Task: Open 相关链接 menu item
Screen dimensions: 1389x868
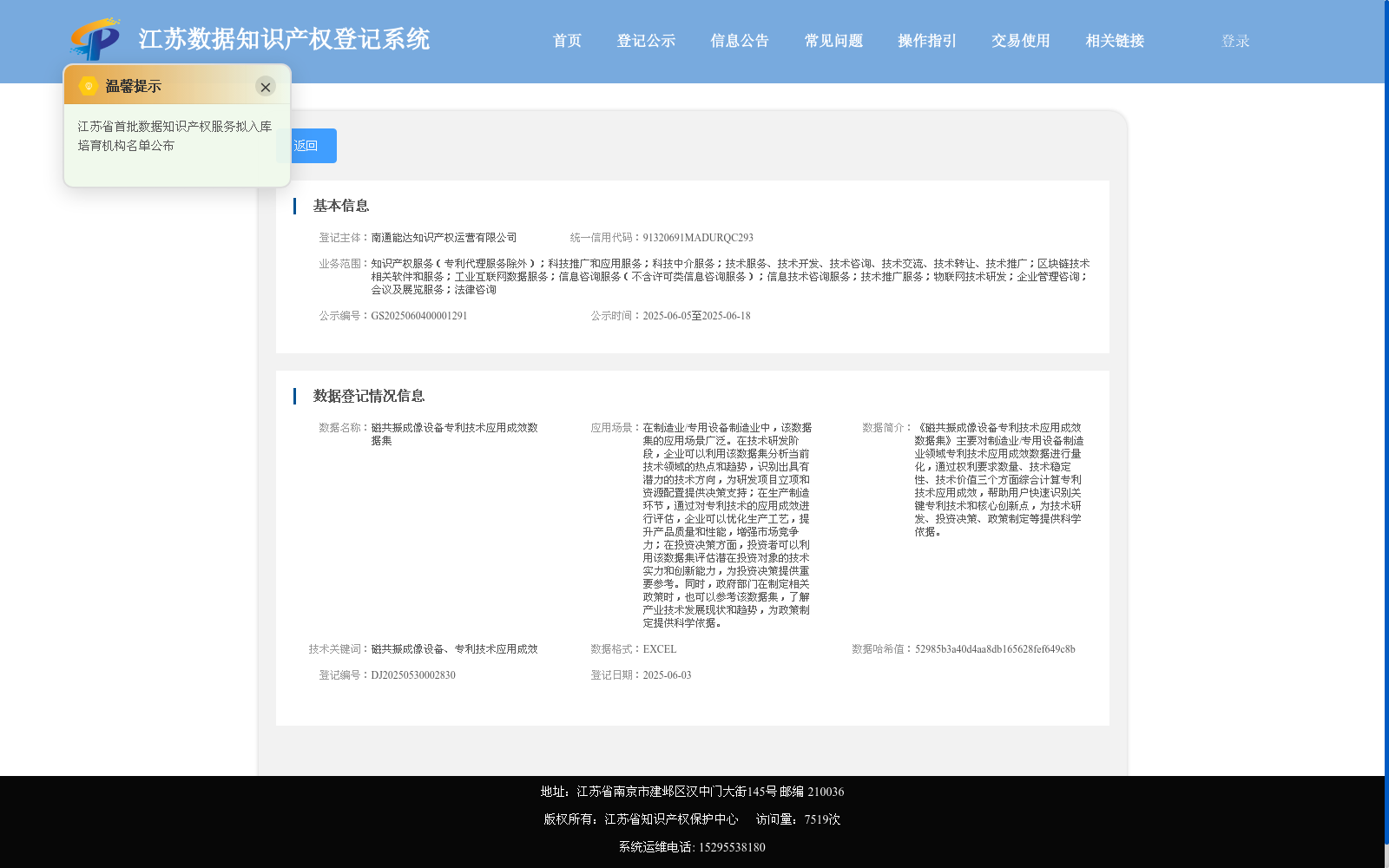Action: (x=1115, y=41)
